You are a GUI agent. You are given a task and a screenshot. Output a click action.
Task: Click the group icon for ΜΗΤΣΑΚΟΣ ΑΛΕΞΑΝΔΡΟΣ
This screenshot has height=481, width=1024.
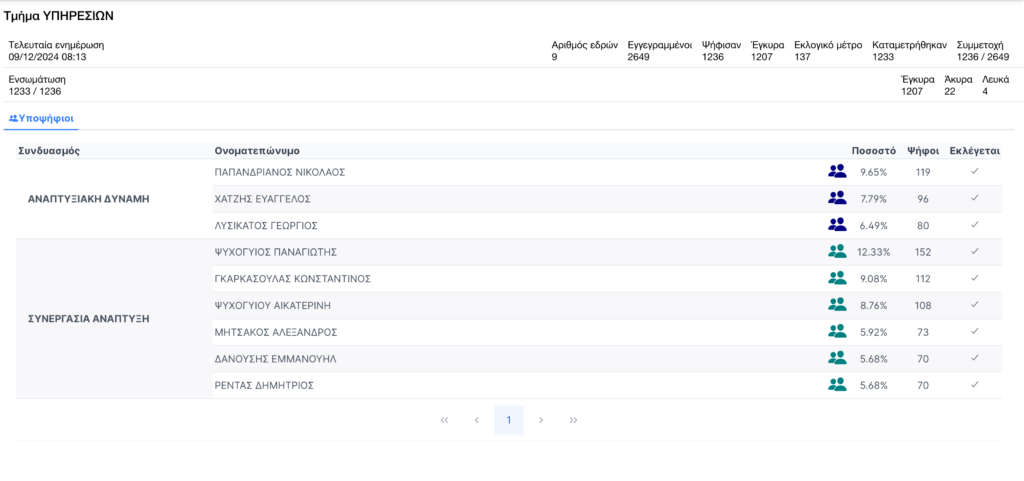click(x=837, y=332)
